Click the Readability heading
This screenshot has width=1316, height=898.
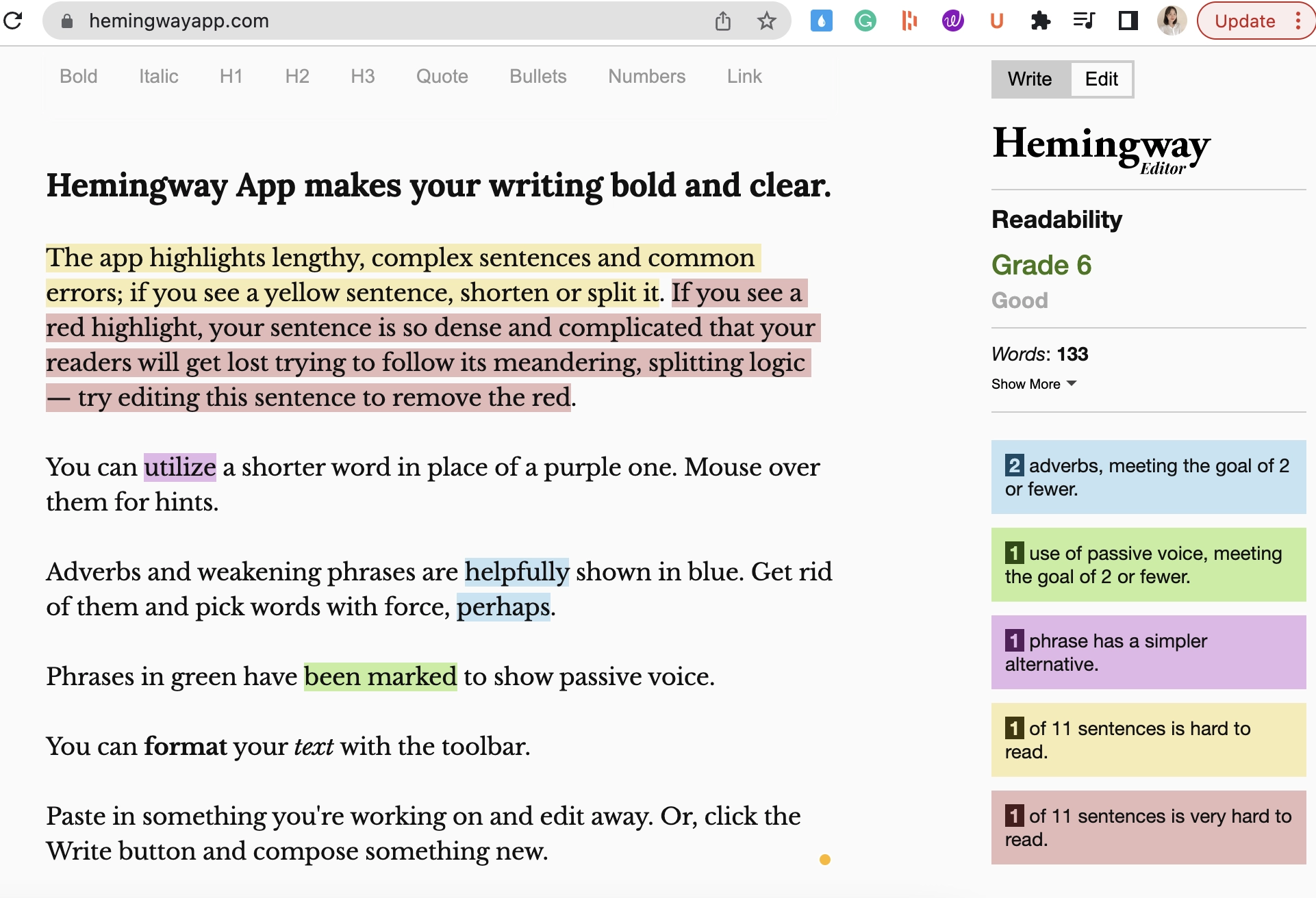tap(1056, 220)
